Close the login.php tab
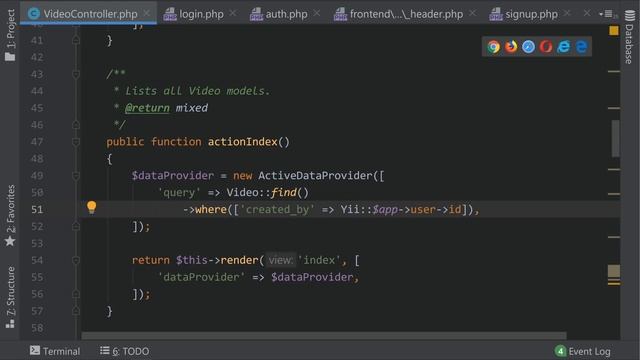 233,13
